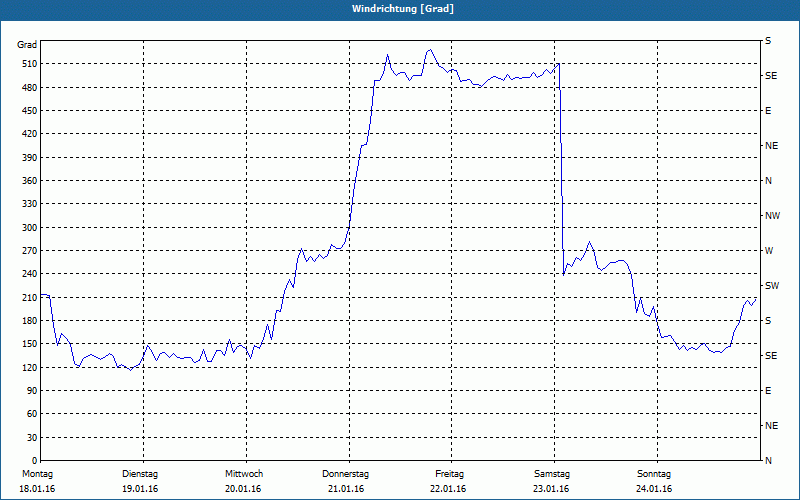Select the "SE" compass label between 120 and 150
The image size is (800, 500).
click(771, 356)
